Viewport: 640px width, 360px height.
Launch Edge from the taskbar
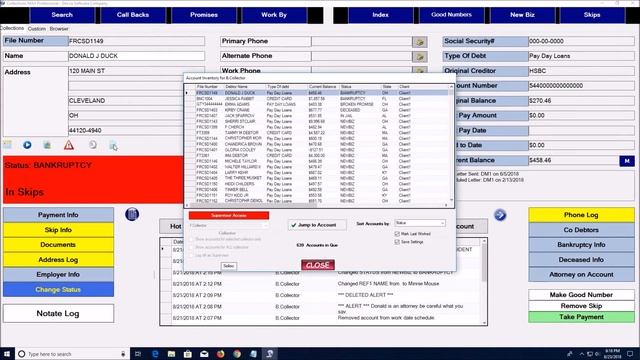pos(155,354)
